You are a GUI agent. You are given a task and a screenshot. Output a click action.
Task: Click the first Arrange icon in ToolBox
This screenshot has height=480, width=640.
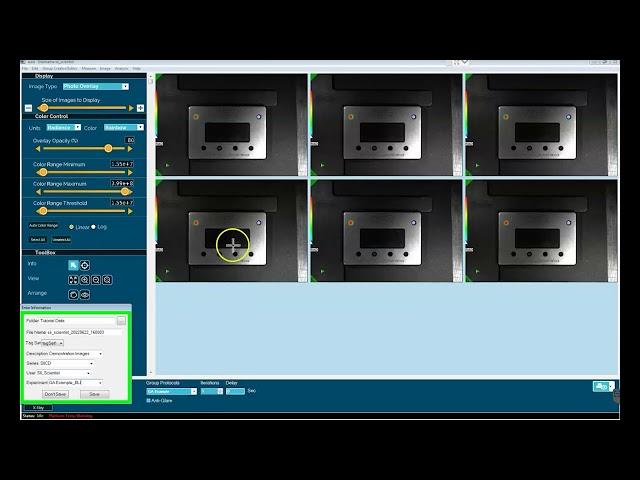[x=73, y=295]
